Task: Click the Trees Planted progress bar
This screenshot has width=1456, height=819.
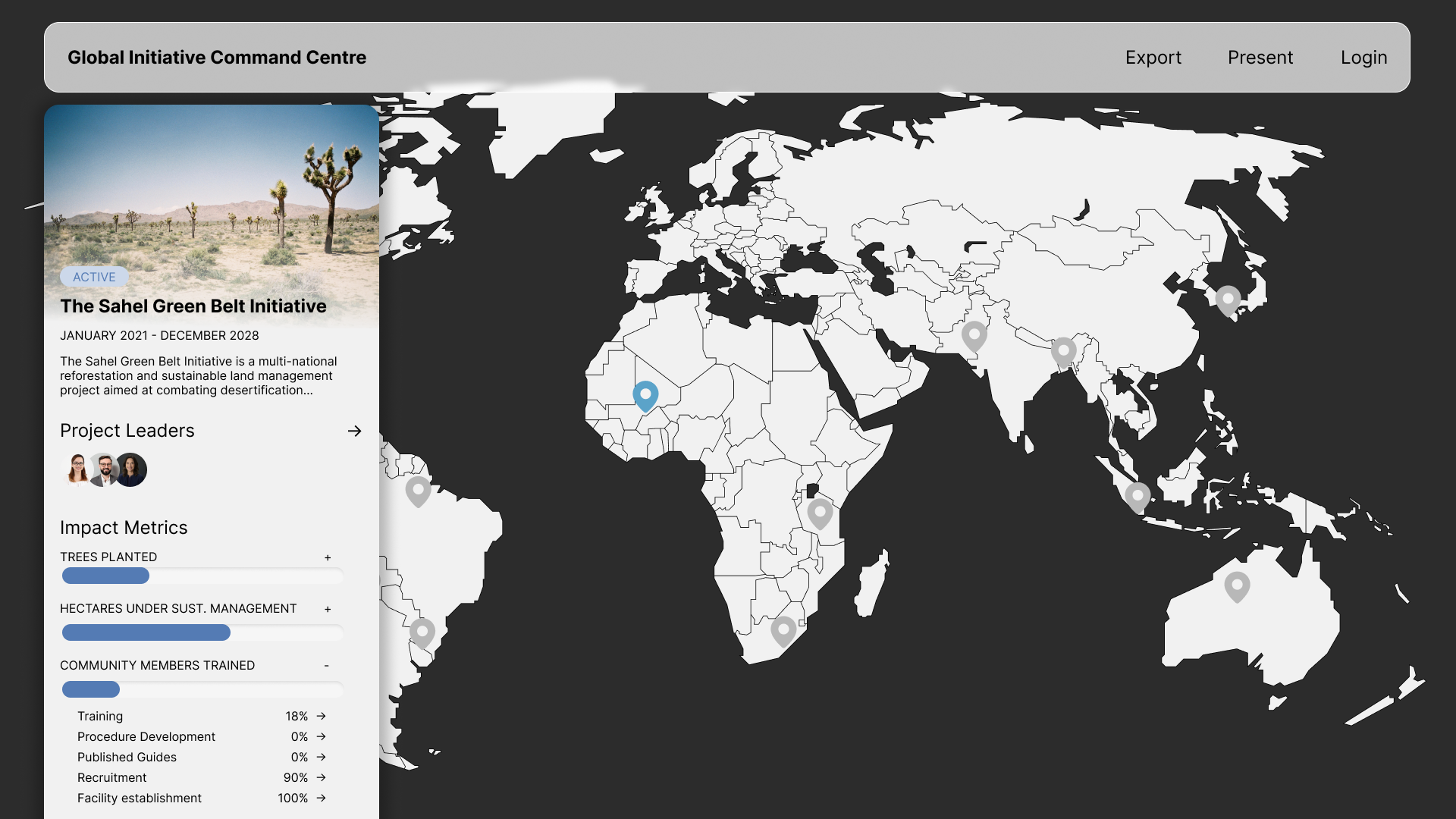Action: pos(202,576)
